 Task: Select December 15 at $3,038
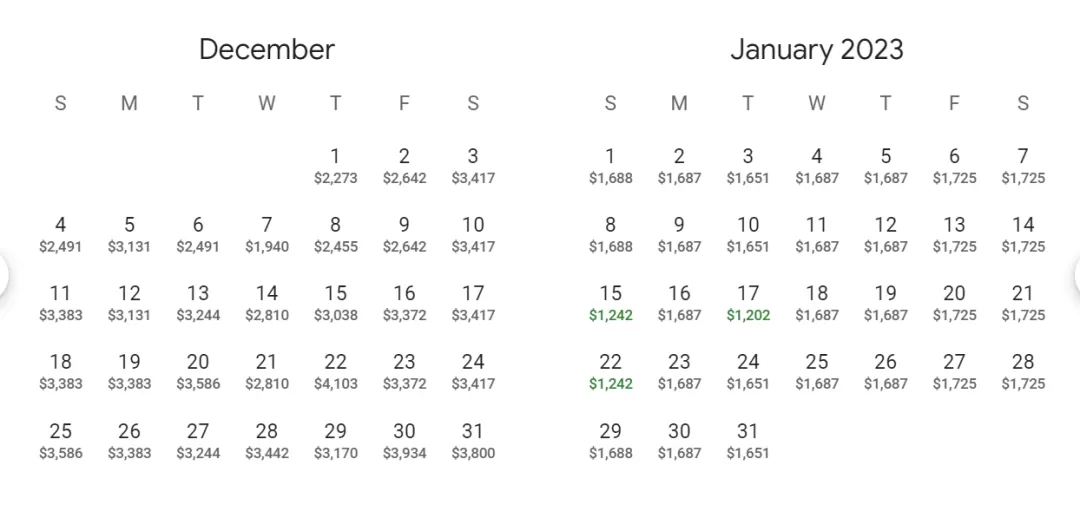(335, 304)
